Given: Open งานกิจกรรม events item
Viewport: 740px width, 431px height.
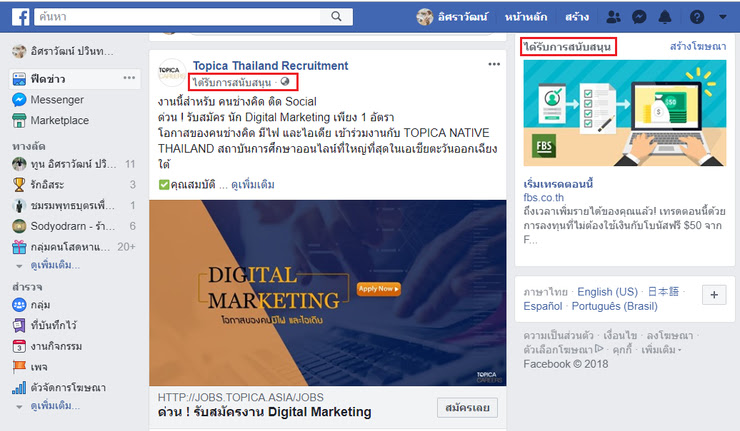Looking at the screenshot, I should (56, 346).
